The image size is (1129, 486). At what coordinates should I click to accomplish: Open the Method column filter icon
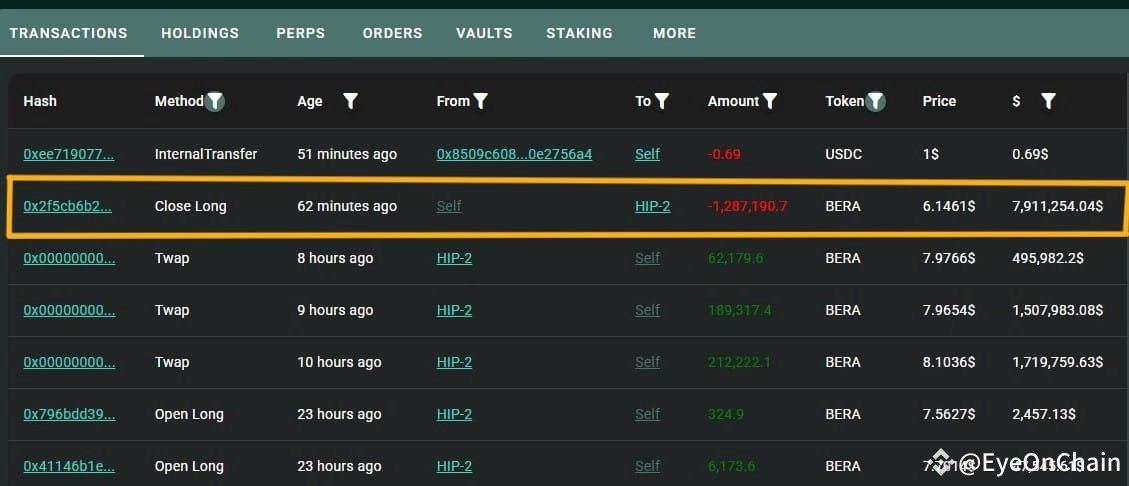pyautogui.click(x=215, y=102)
